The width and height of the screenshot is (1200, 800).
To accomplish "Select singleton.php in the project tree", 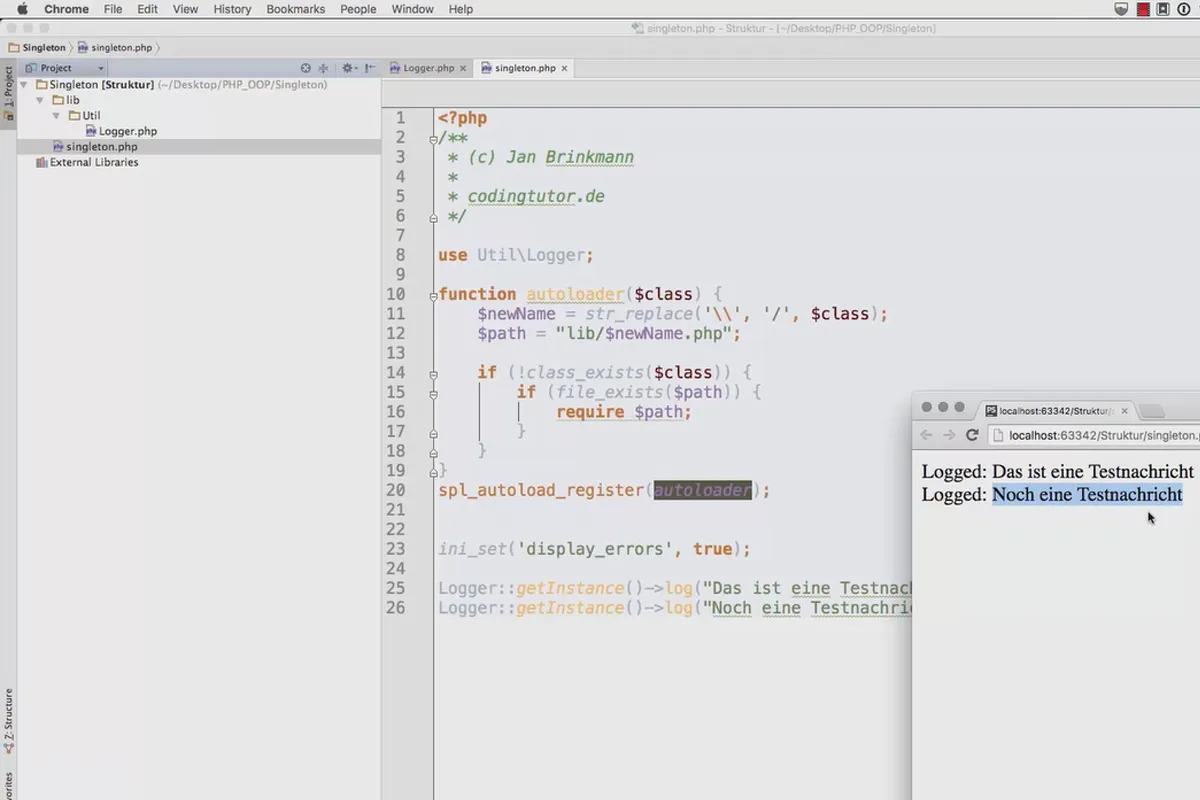I will [102, 147].
